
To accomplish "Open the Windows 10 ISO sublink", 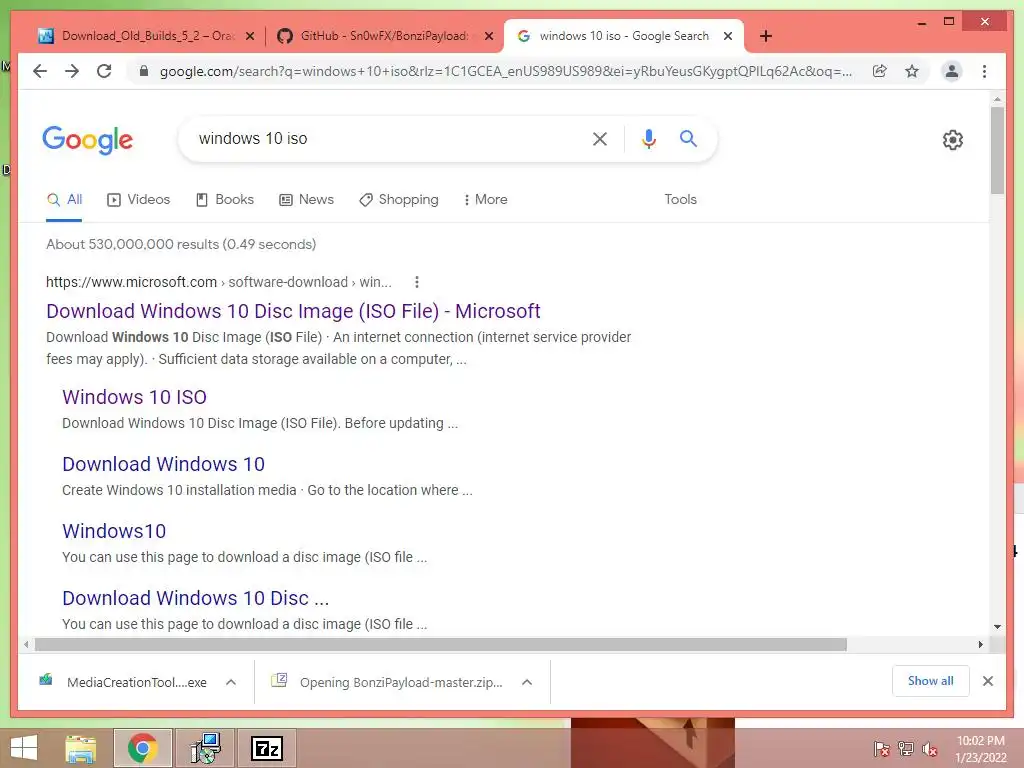I will click(x=135, y=397).
